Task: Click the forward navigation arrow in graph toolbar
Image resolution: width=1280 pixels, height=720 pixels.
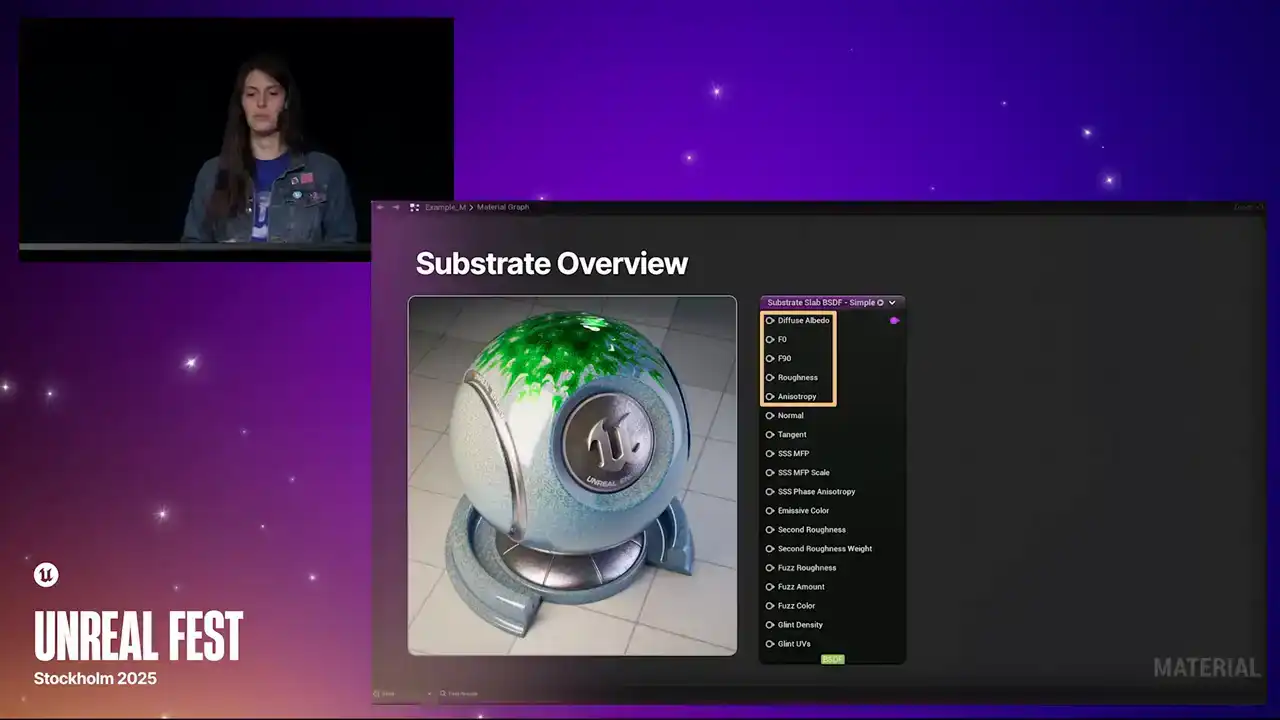Action: pos(396,207)
